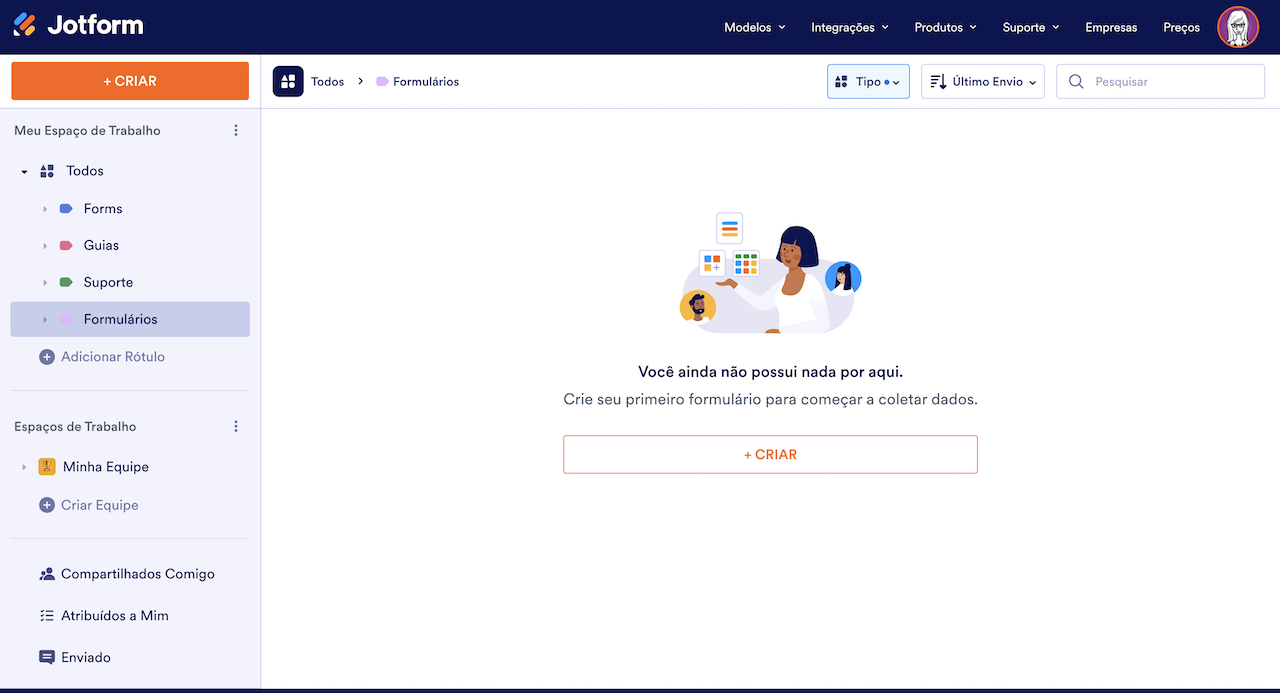Select the blue Forms label tag
This screenshot has width=1280, height=693.
point(66,209)
